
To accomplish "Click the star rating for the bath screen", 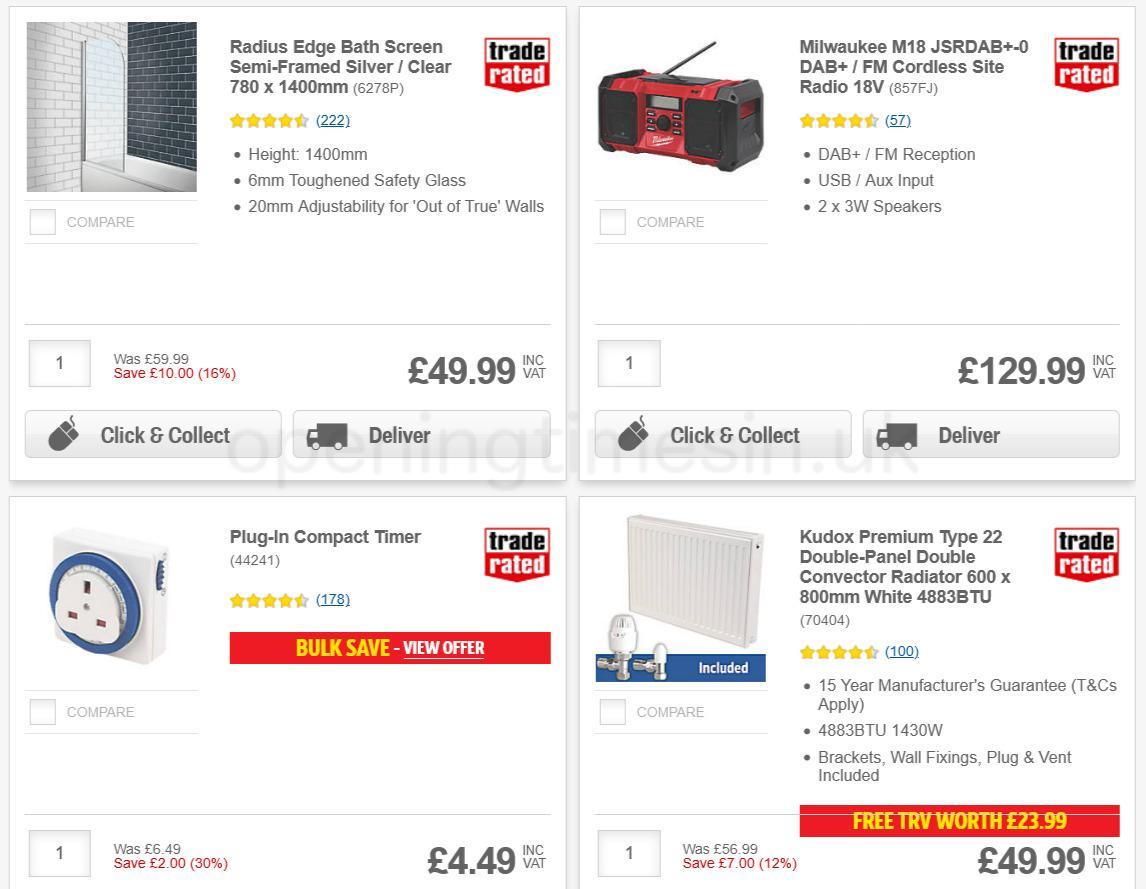I will 268,120.
